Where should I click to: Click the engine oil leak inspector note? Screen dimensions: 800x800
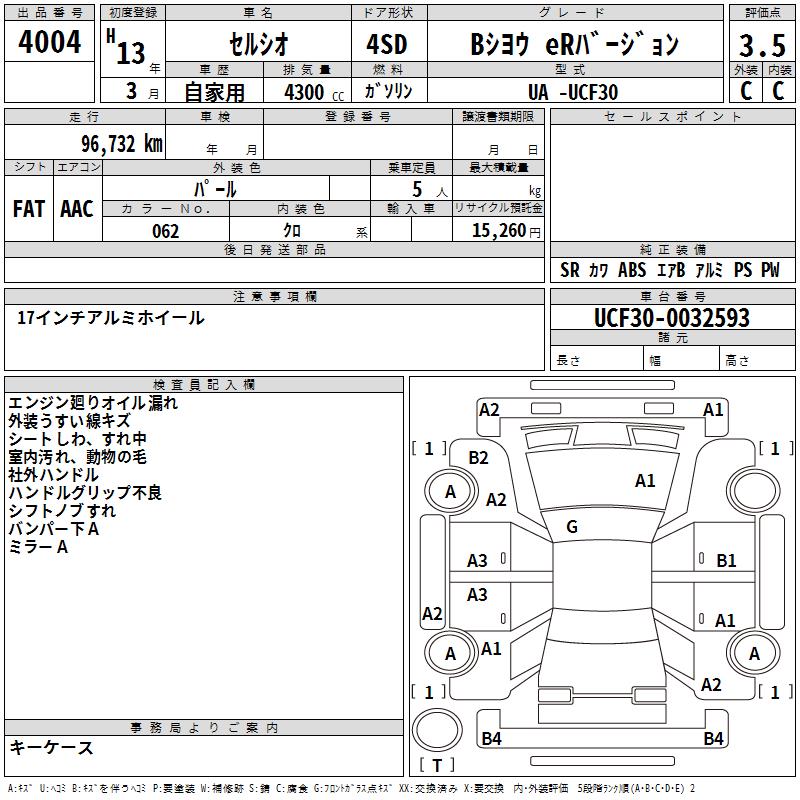(93, 403)
